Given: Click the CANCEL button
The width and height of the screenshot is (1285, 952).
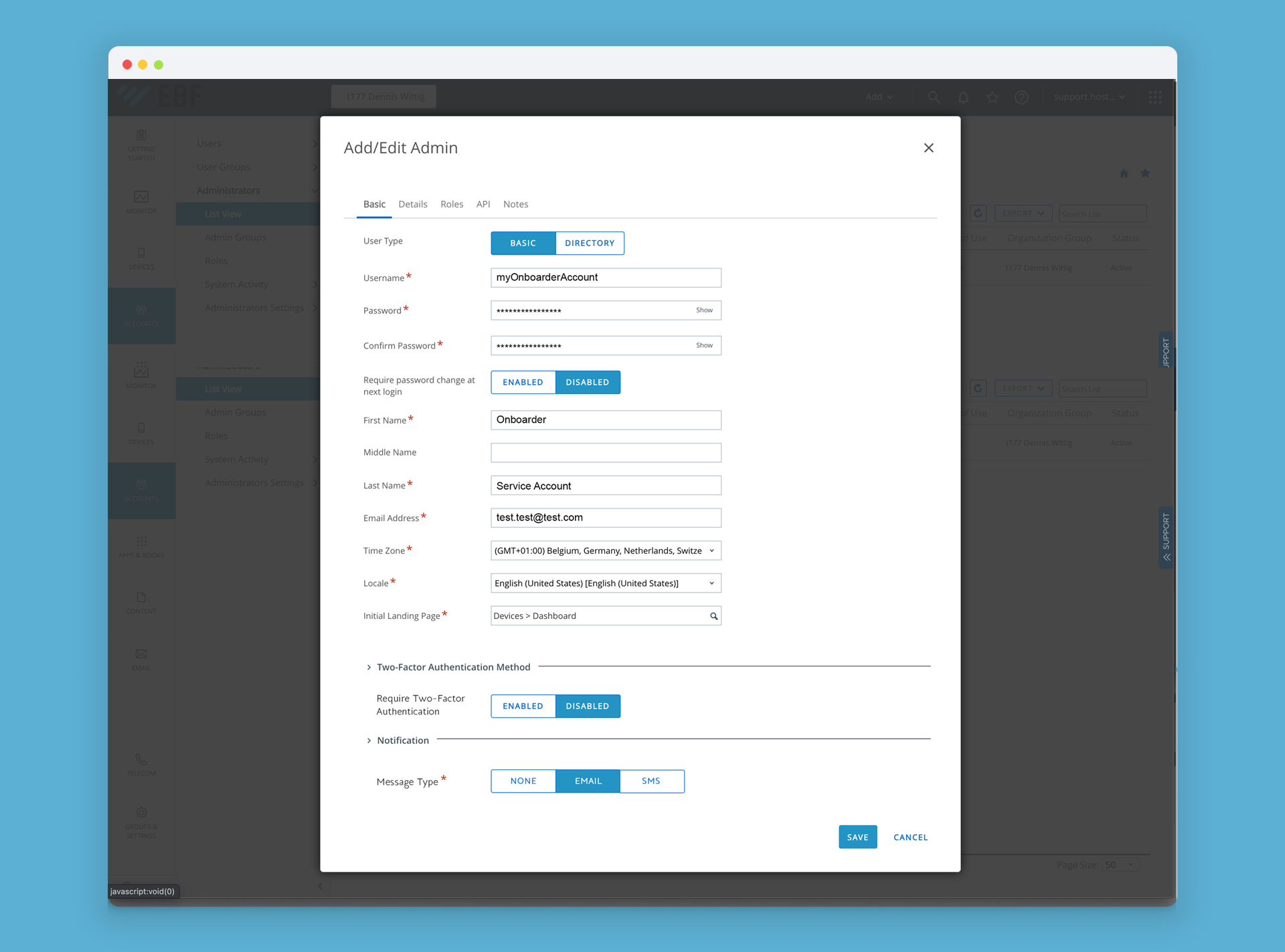Looking at the screenshot, I should 911,838.
